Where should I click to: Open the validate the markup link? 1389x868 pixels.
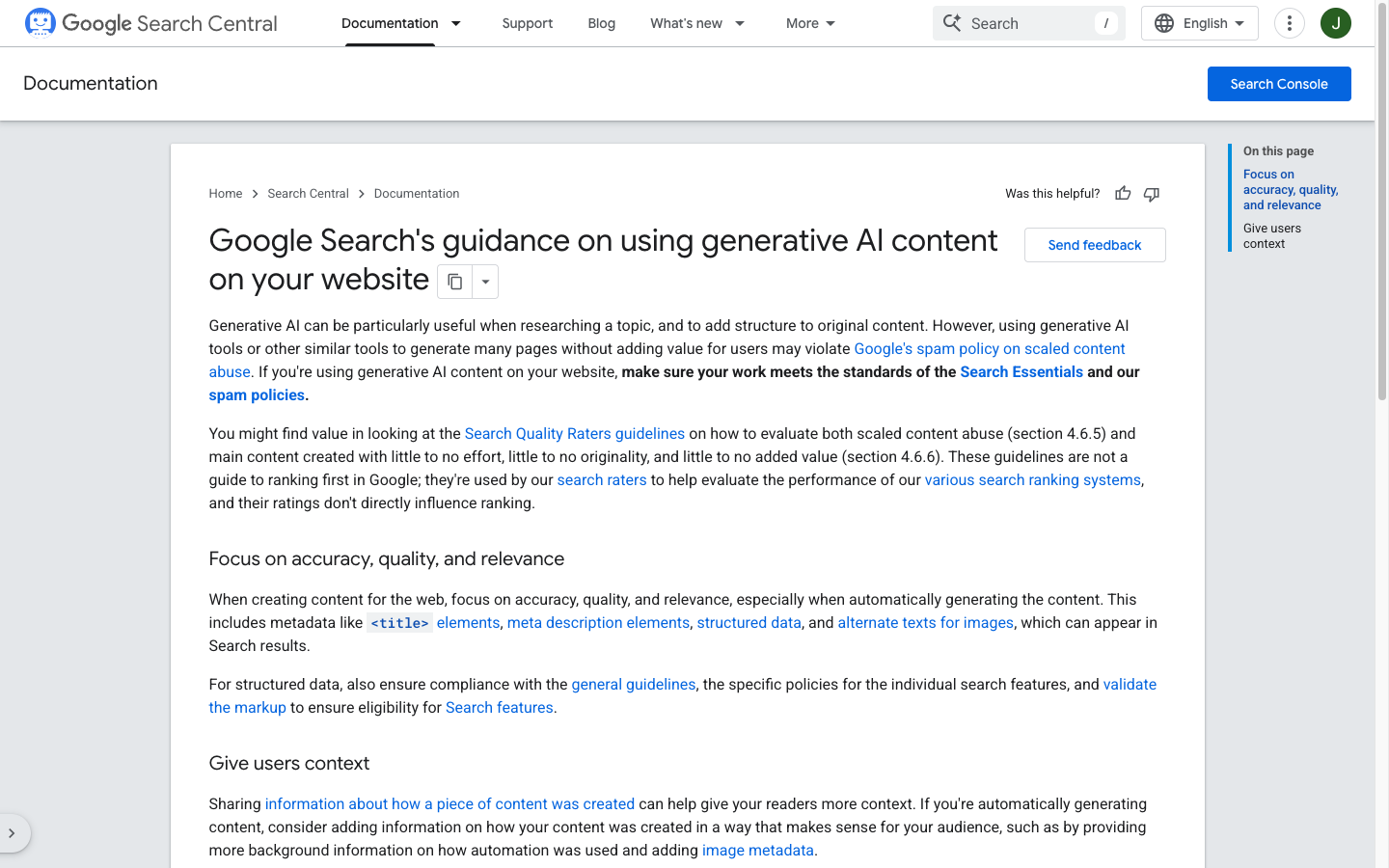(1130, 685)
